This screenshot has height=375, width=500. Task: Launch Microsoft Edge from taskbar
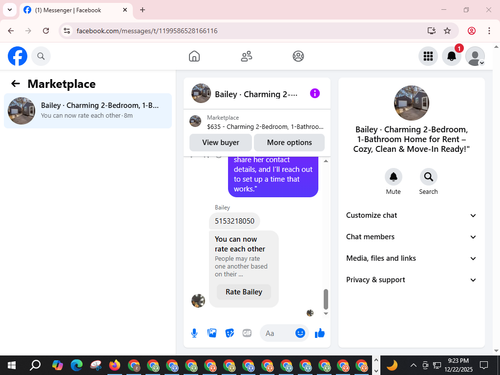point(77,365)
